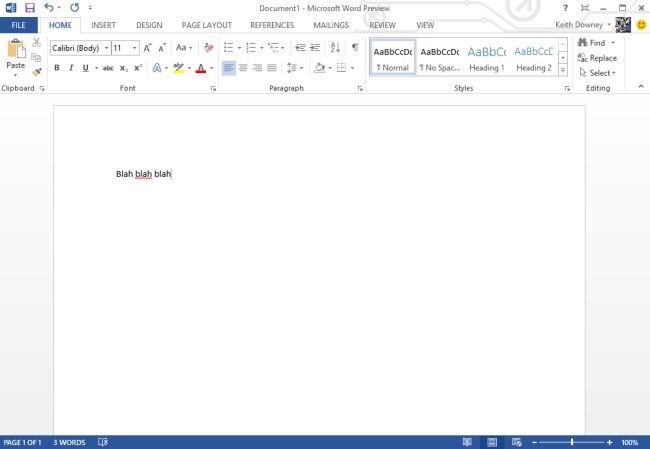Image resolution: width=650 pixels, height=449 pixels.
Task: Open the Borders dropdown arrow
Action: [x=352, y=68]
